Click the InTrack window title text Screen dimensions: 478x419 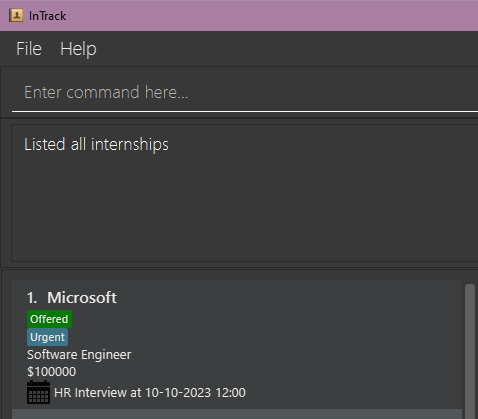tap(48, 16)
